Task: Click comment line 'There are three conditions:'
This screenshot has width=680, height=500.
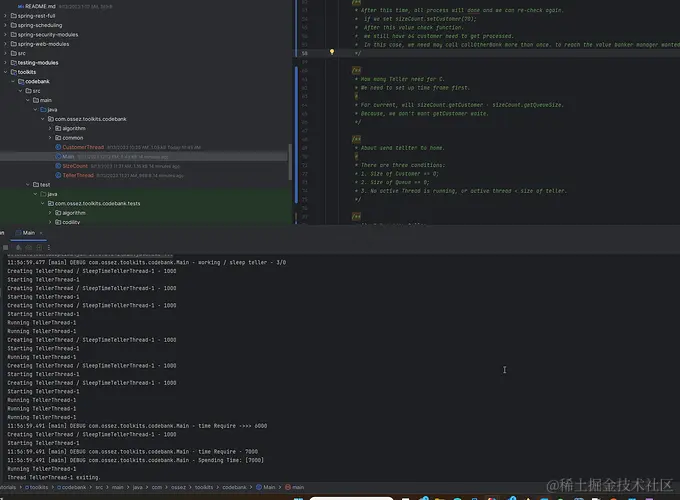Action: point(400,165)
